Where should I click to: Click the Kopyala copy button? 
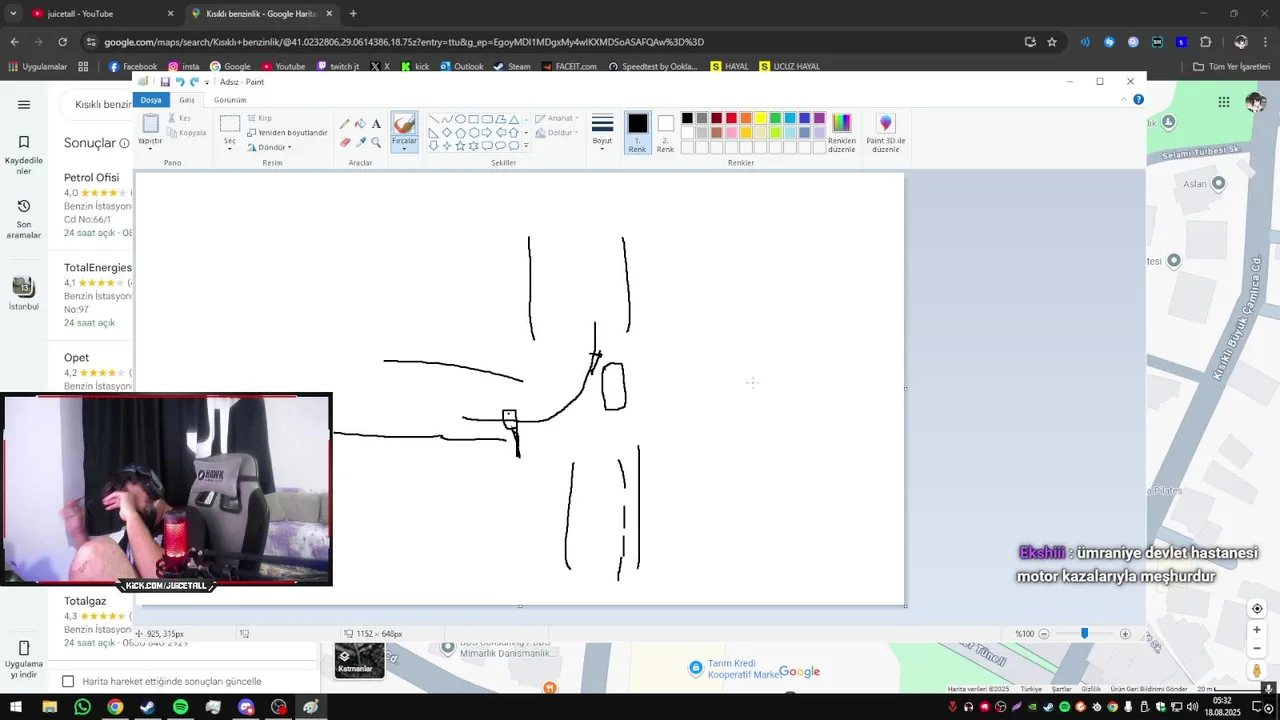186,132
